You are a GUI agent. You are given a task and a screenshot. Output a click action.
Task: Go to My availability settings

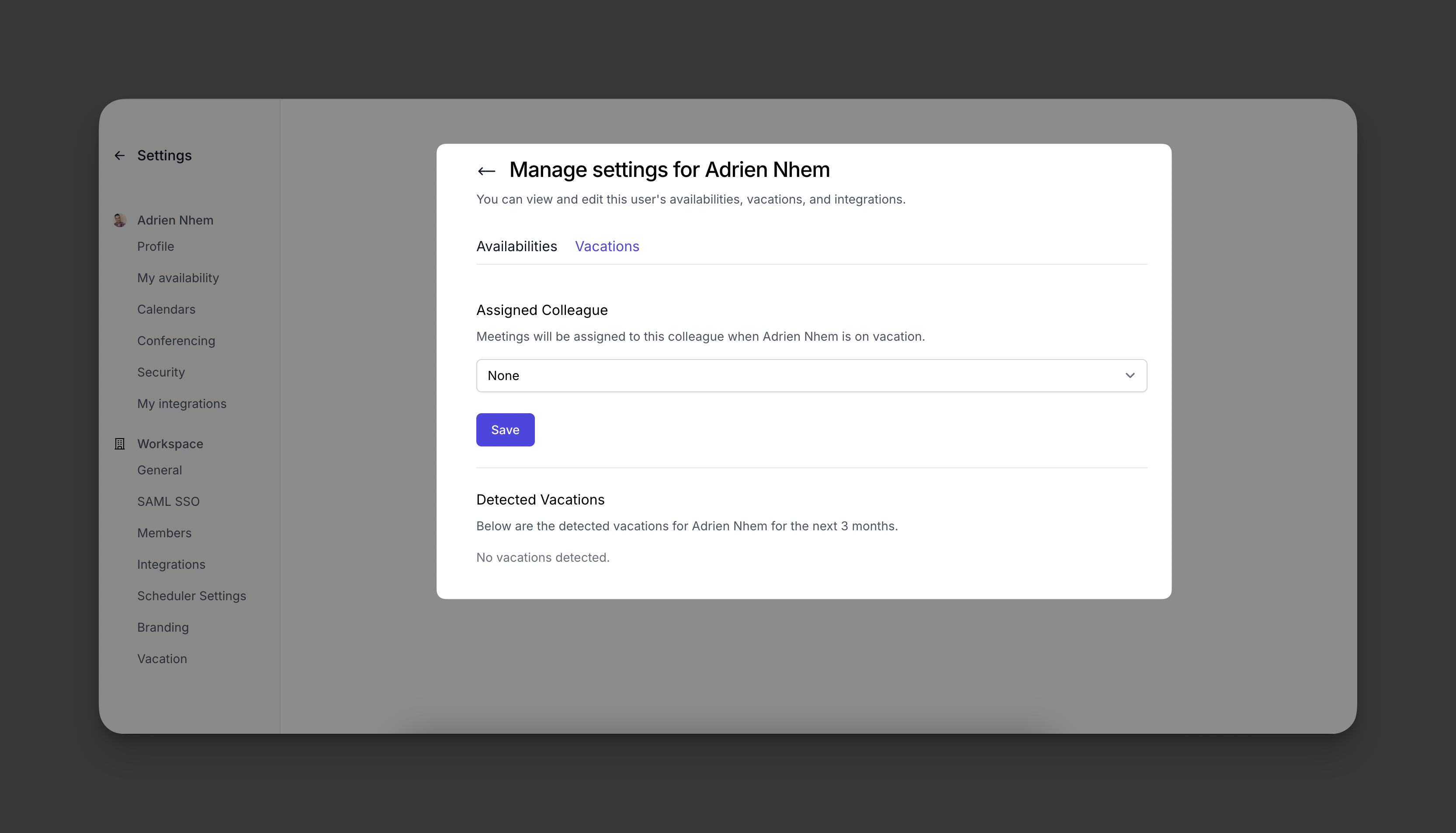[178, 278]
